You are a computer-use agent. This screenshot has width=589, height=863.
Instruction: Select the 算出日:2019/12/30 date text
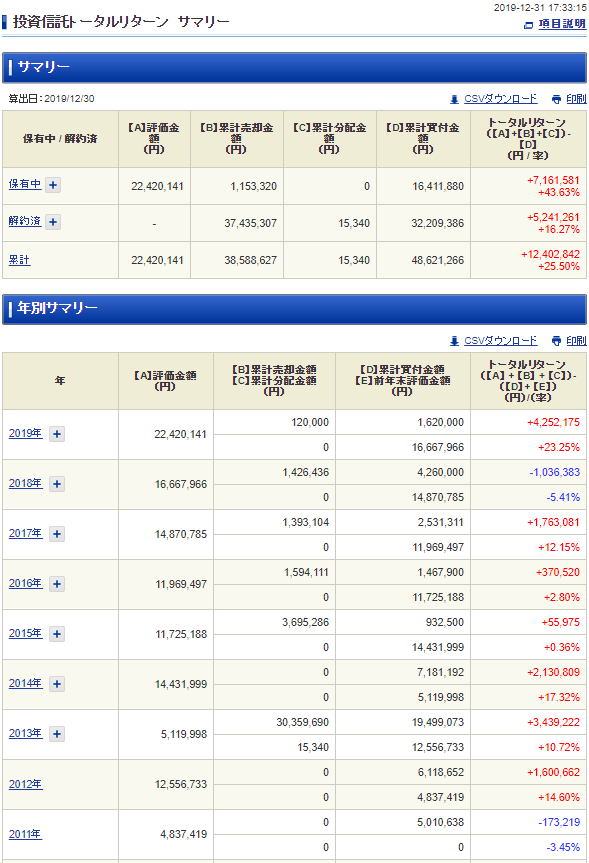point(51,99)
